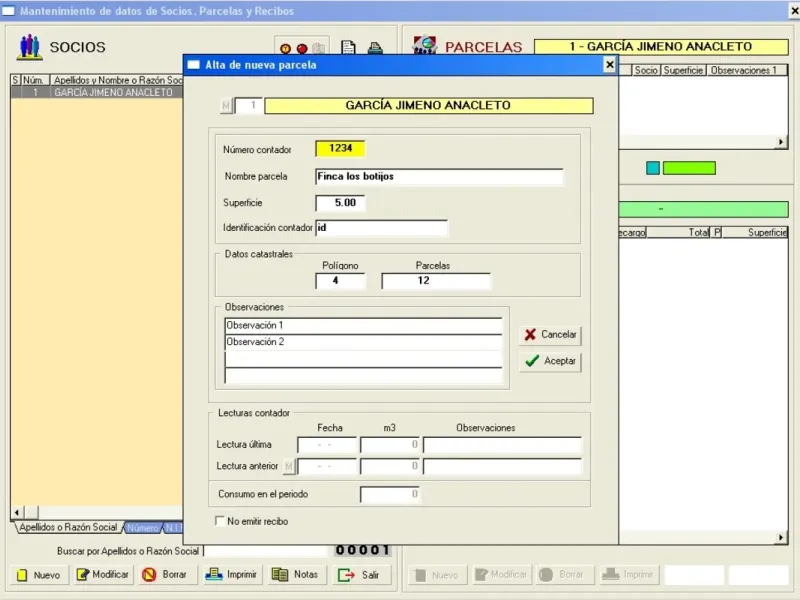Screen dimensions: 800x600
Task: Switch to the Número sort tab
Action: click(143, 528)
